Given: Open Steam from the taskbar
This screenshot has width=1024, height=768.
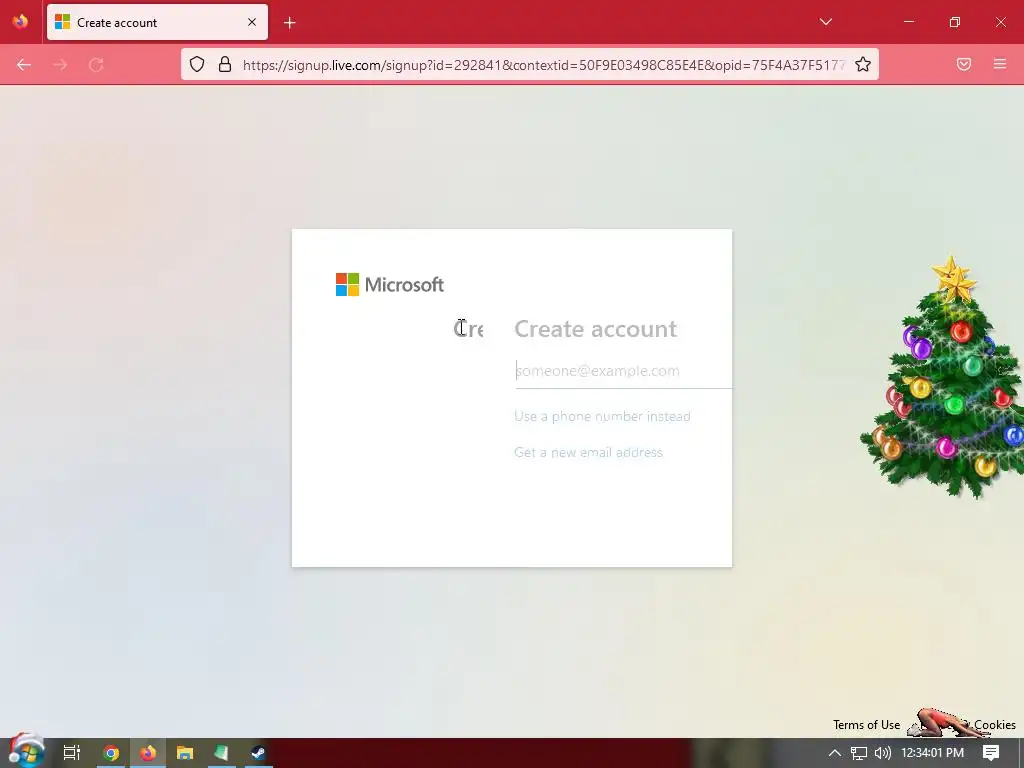Looking at the screenshot, I should pos(258,753).
